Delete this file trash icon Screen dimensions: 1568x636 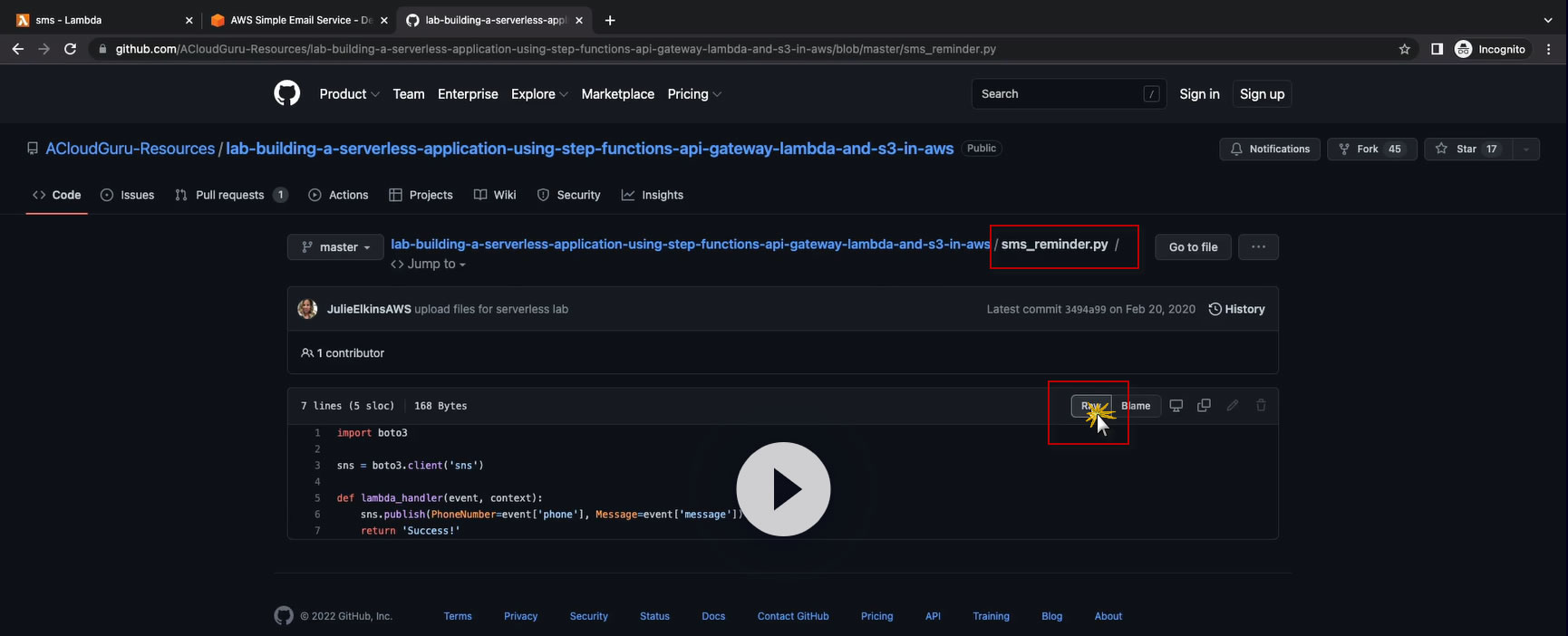click(1261, 405)
